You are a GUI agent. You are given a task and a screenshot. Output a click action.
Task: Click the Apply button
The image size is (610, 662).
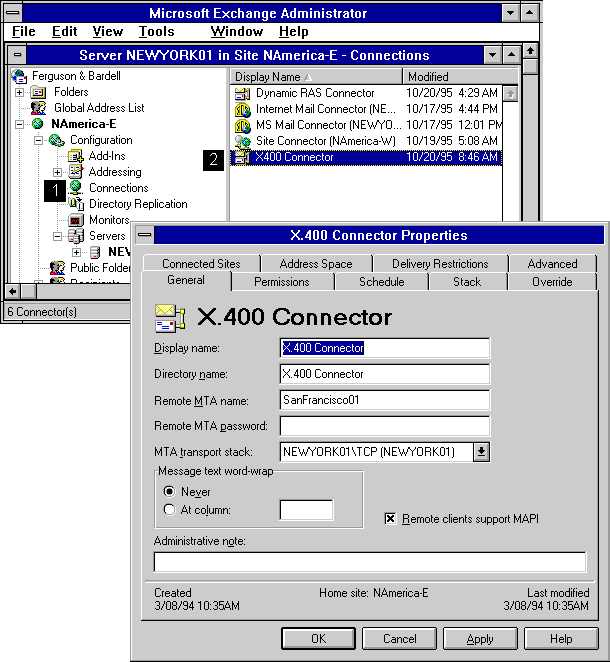tap(480, 638)
